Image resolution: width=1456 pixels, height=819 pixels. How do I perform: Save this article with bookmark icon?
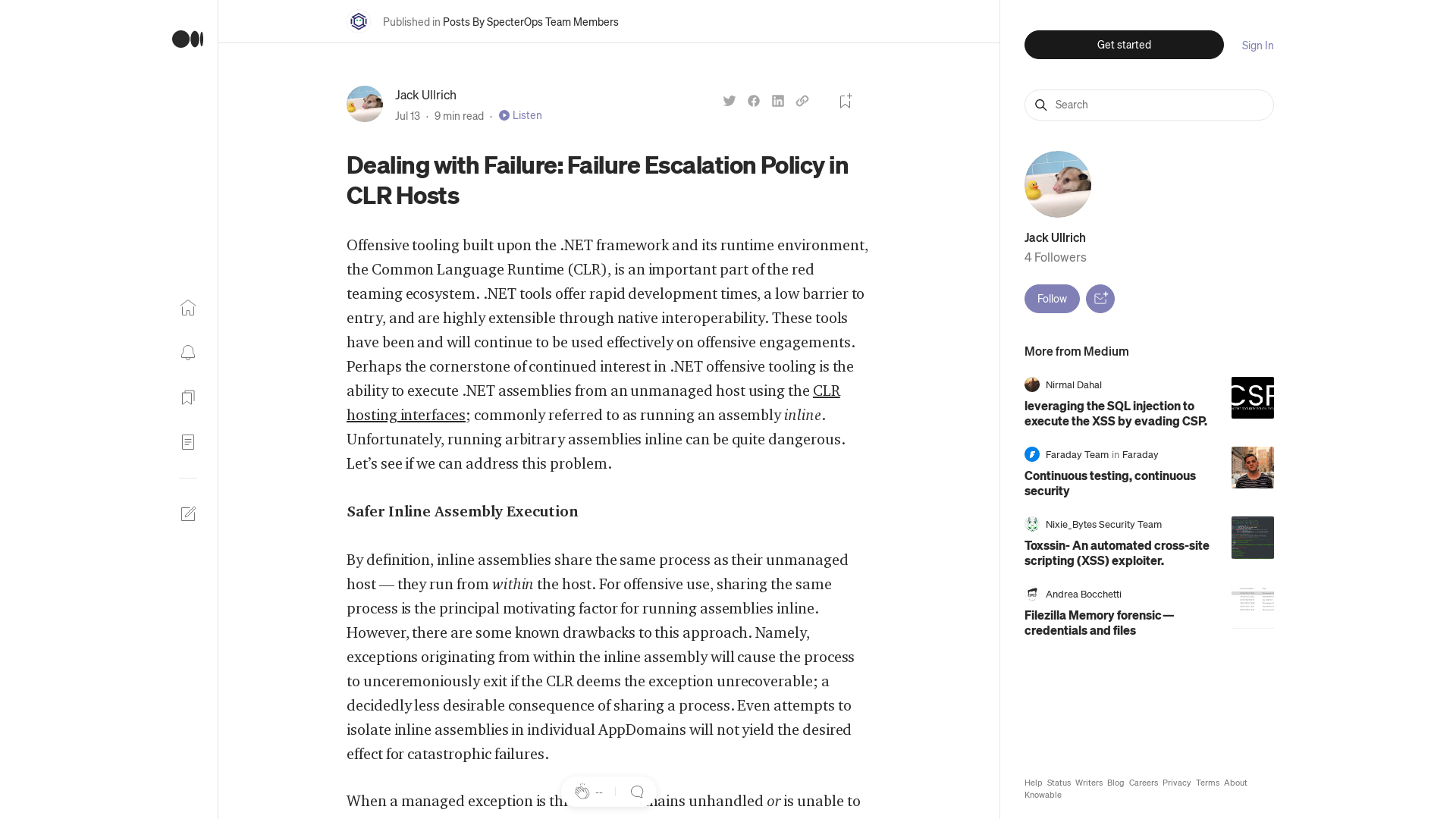[x=845, y=100]
